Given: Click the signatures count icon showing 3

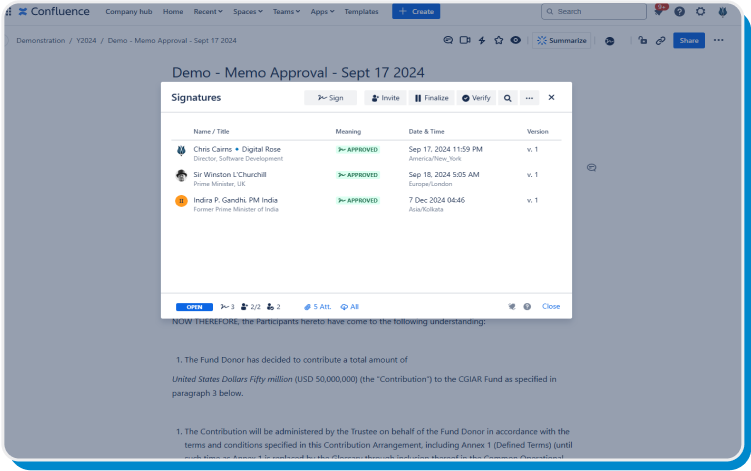Looking at the screenshot, I should pyautogui.click(x=228, y=307).
